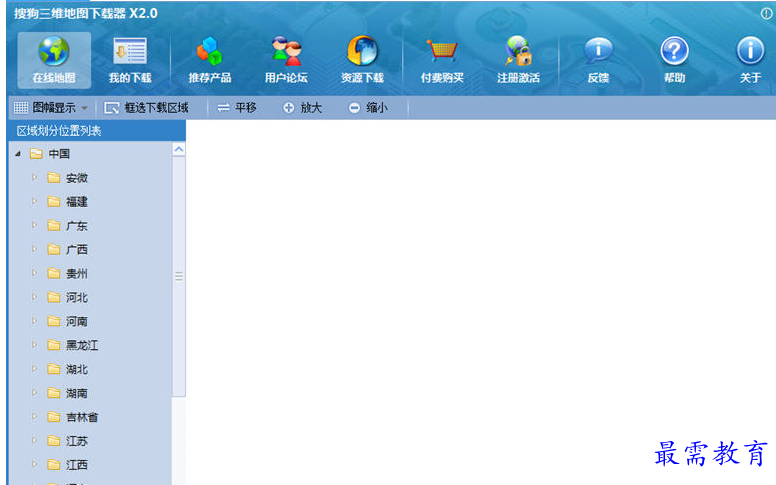
Task: Expand the 江西 tree node
Action: [x=34, y=464]
